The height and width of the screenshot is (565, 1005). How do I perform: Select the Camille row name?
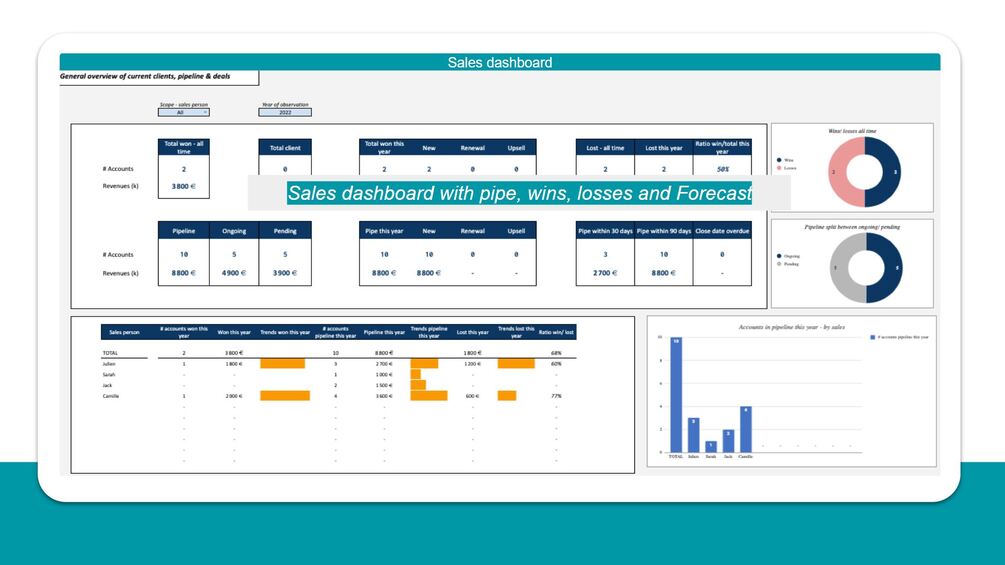tap(111, 397)
